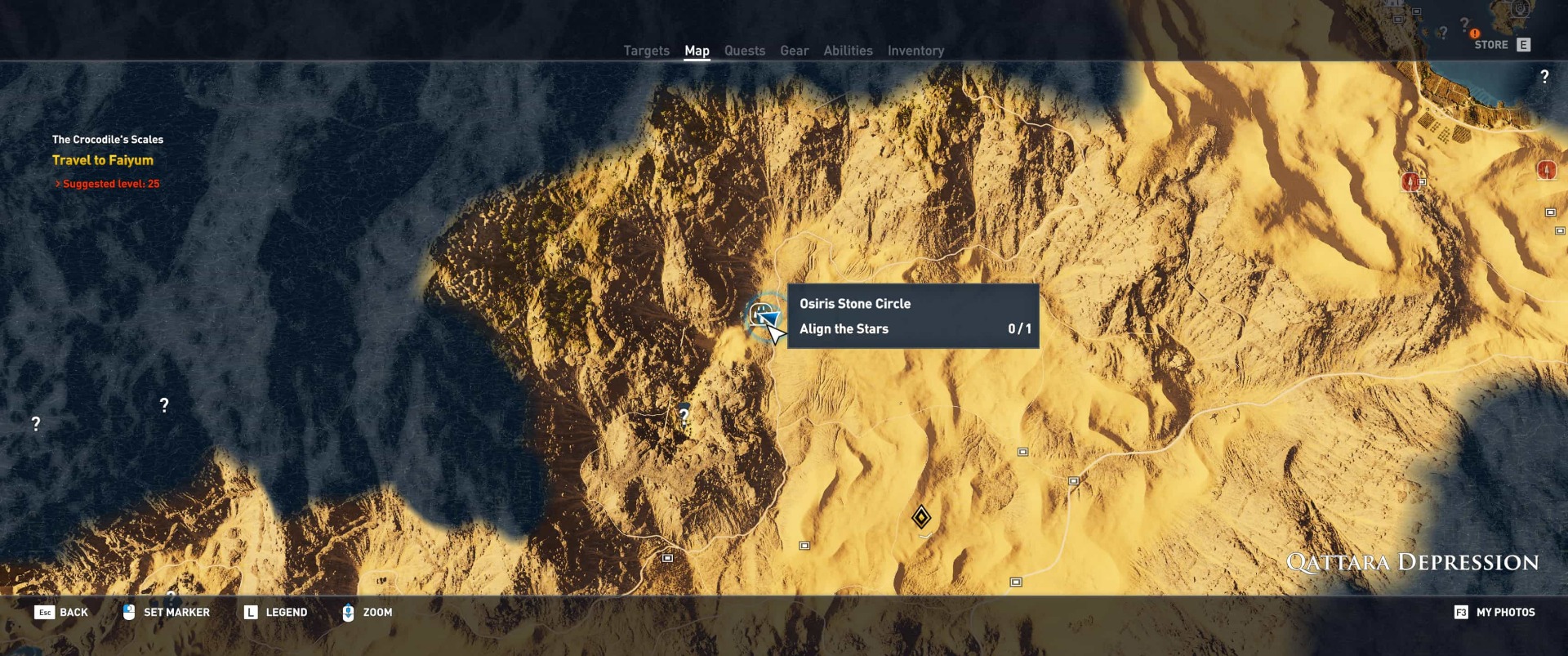Click the question mark in the dark area below Suggested level
This screenshot has width=1568, height=656.
coord(164,405)
